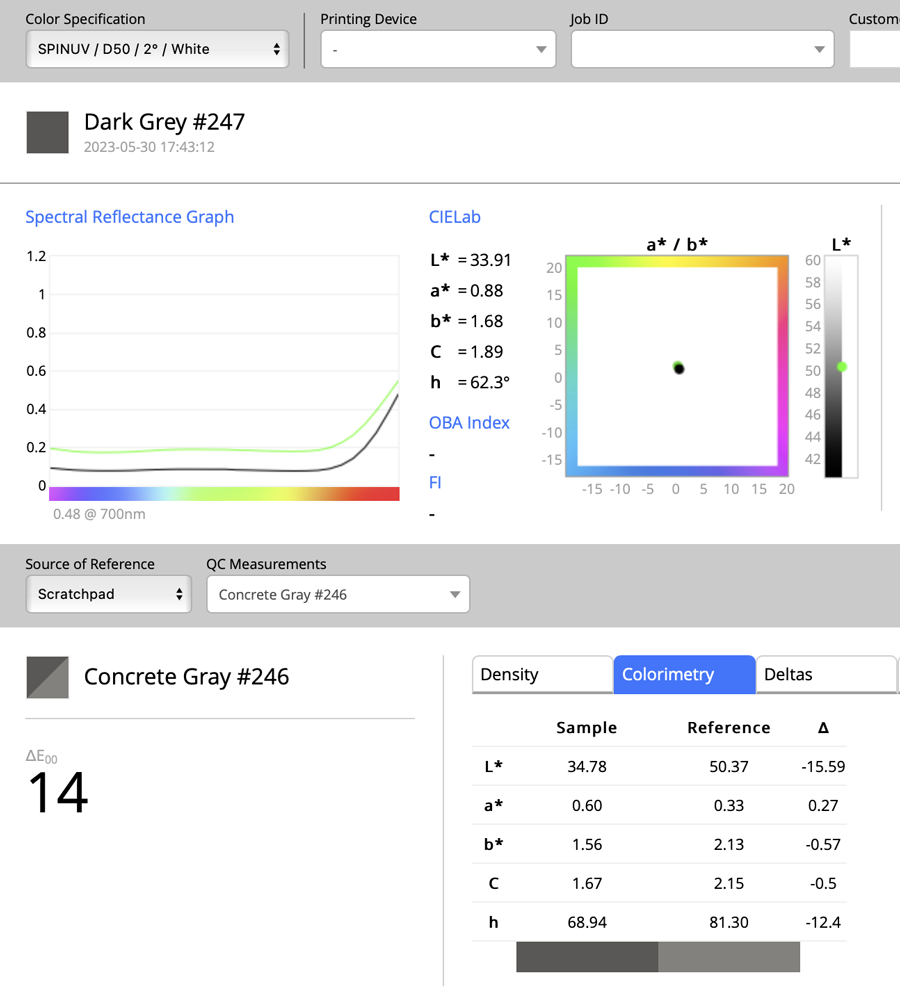Open the Job ID dropdown arrow
900x990 pixels.
tap(819, 49)
